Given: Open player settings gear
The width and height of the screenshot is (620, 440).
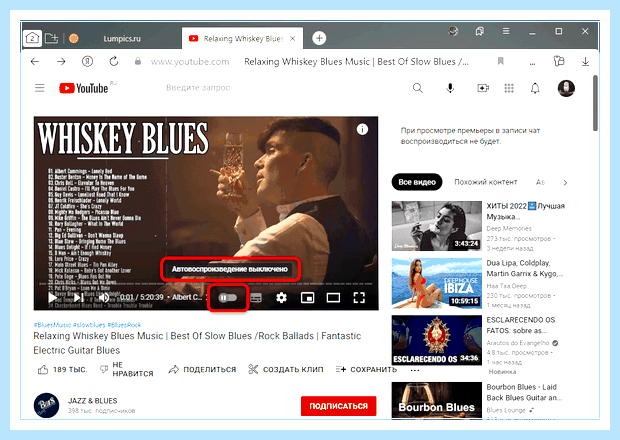Looking at the screenshot, I should click(281, 298).
